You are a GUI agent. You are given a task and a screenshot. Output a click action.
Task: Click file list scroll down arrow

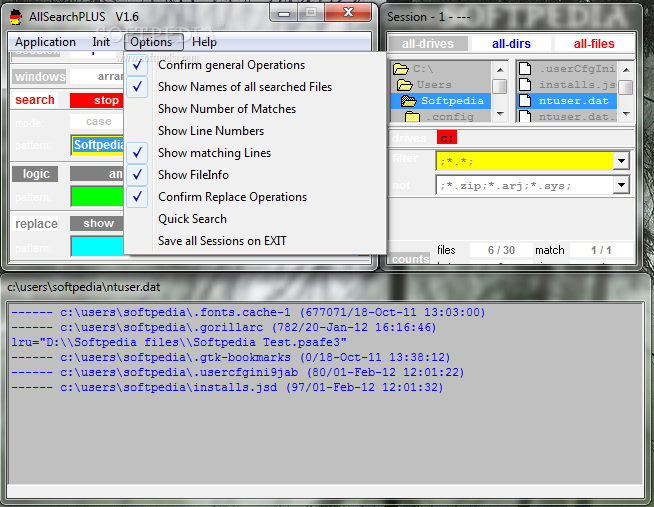click(626, 113)
